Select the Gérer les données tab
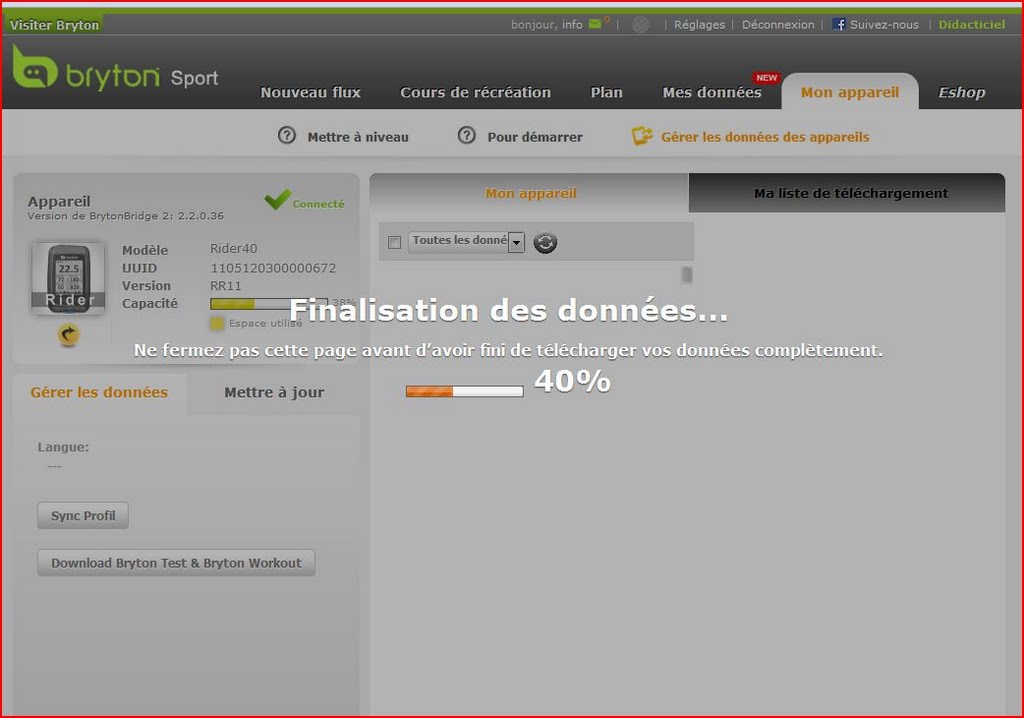 pos(99,392)
